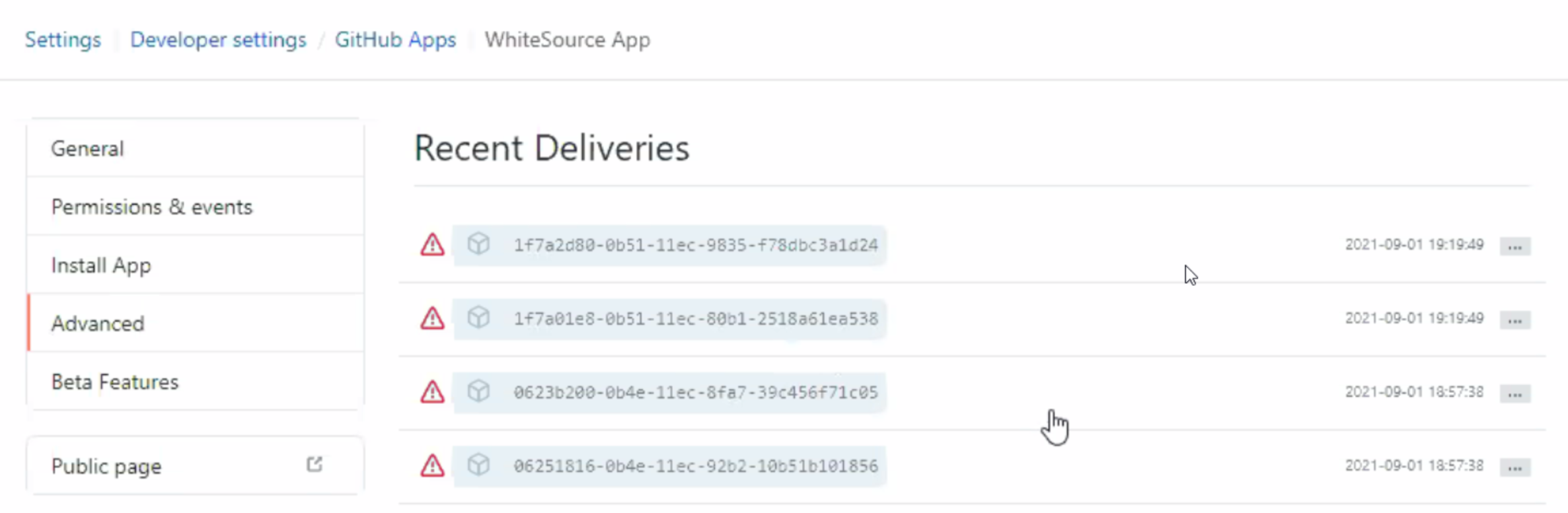
Task: Go to Install App section
Action: point(101,265)
